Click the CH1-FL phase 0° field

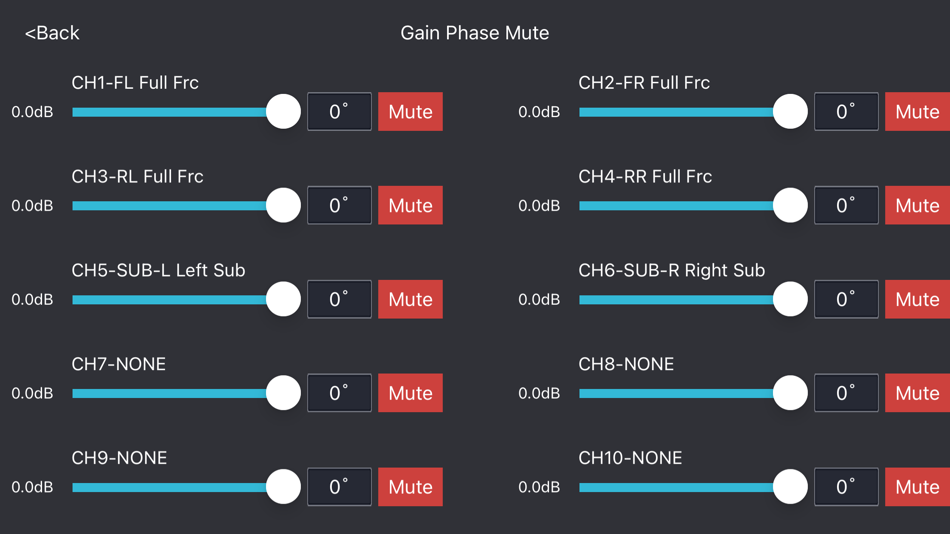point(339,112)
